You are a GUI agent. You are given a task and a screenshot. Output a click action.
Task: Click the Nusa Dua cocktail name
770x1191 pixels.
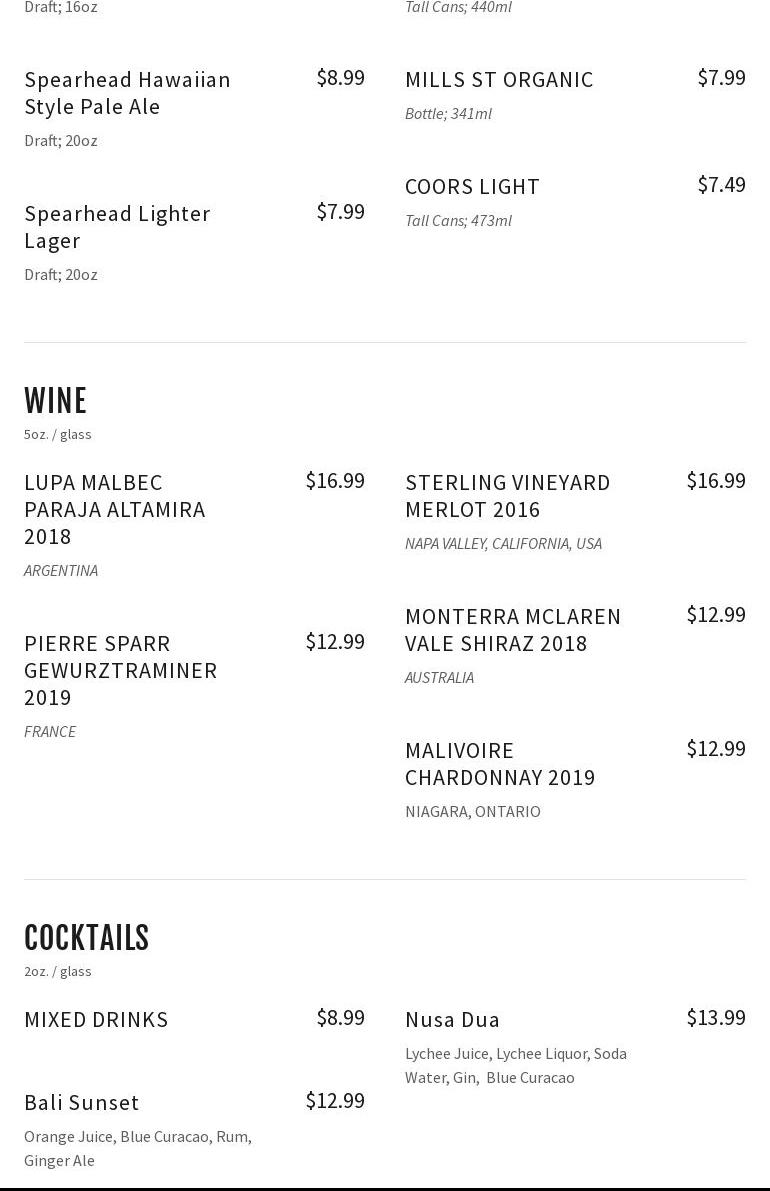452,1019
